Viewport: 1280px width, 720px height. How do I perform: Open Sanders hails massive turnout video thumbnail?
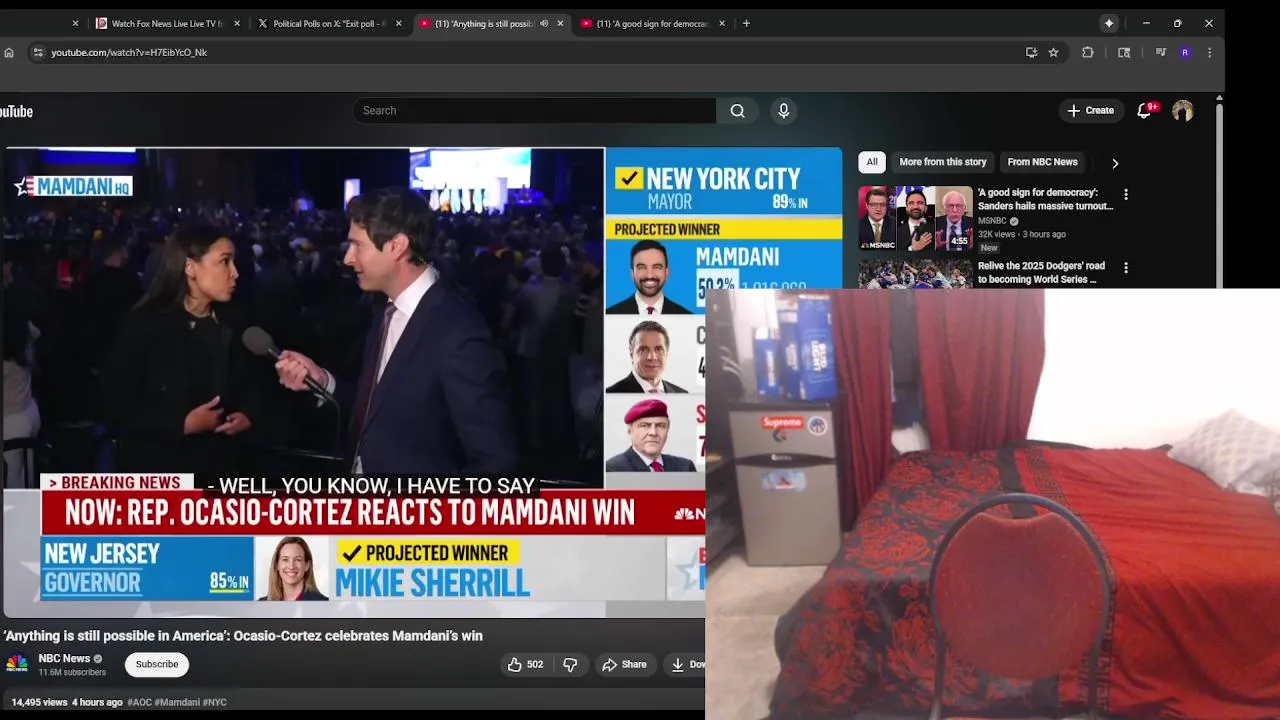(x=915, y=219)
